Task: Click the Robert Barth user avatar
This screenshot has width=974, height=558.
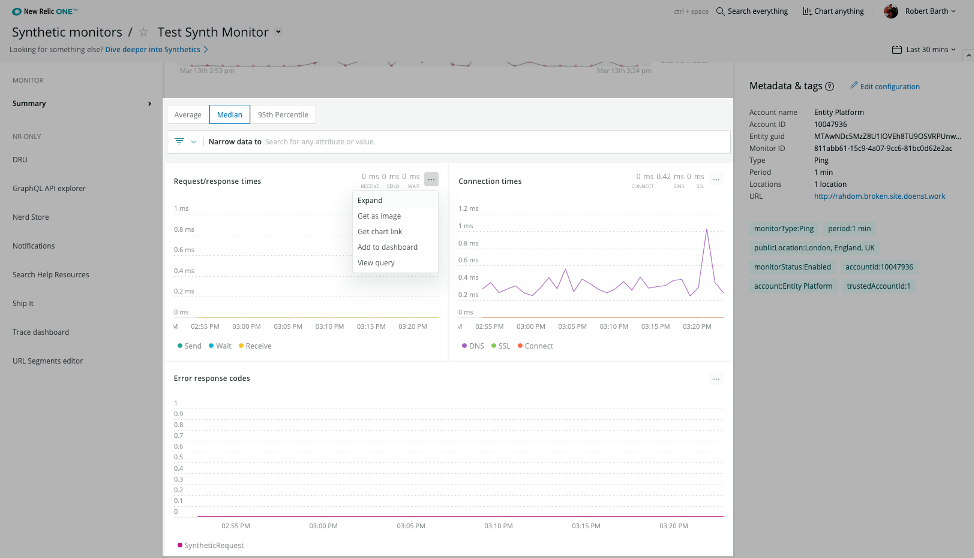Action: 891,11
